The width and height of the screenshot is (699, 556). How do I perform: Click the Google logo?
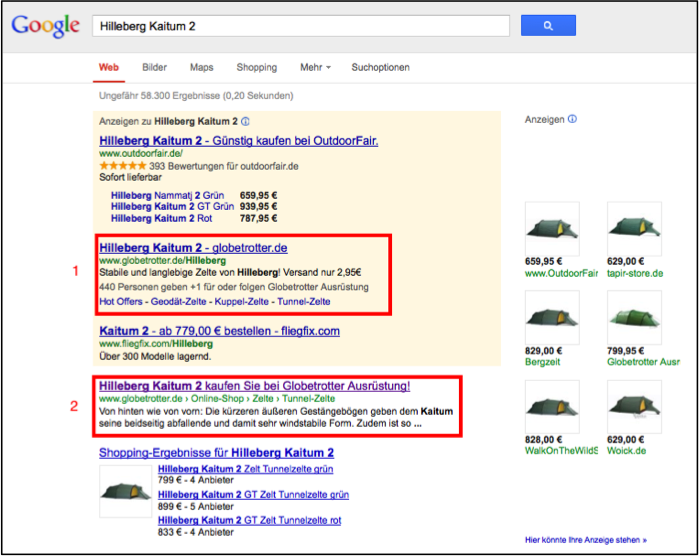click(x=45, y=26)
